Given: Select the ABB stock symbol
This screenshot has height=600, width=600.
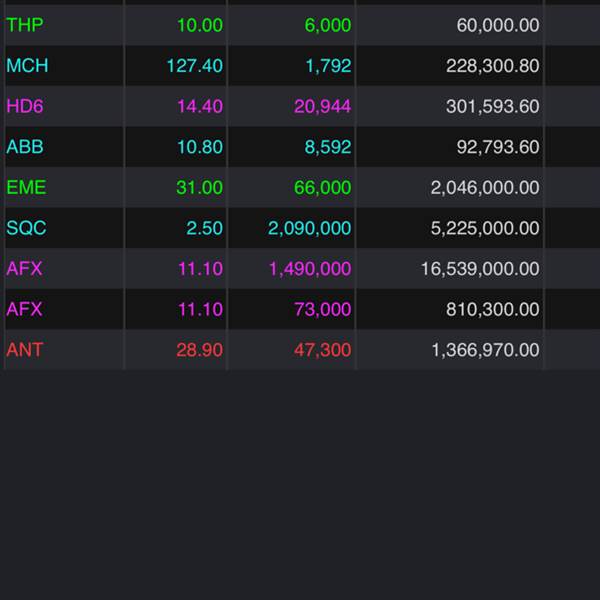Looking at the screenshot, I should (x=25, y=147).
